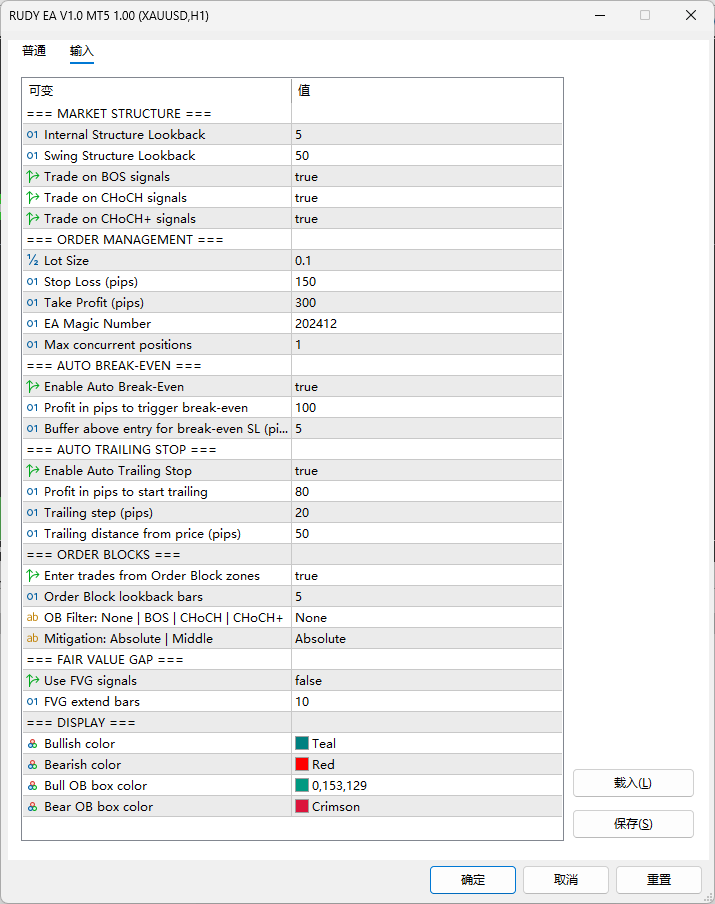Select the === MARKET STRUCTURE === row
715x904 pixels.
click(292, 114)
